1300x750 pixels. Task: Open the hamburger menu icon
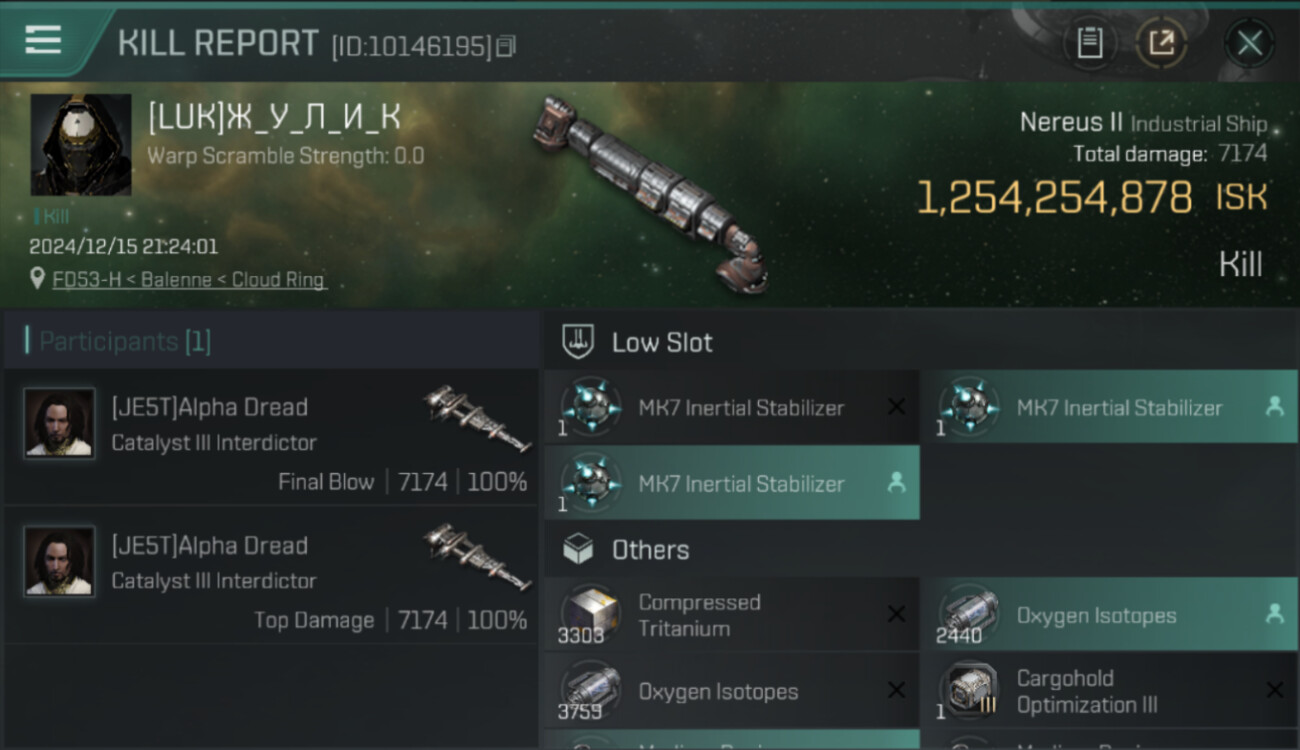[x=43, y=40]
